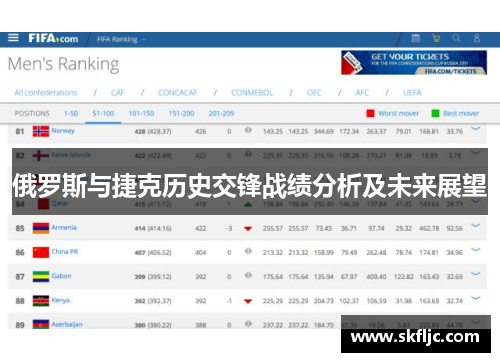Open the Kenya team link
Image resolution: width=500 pixels, height=362 pixels.
61,300
